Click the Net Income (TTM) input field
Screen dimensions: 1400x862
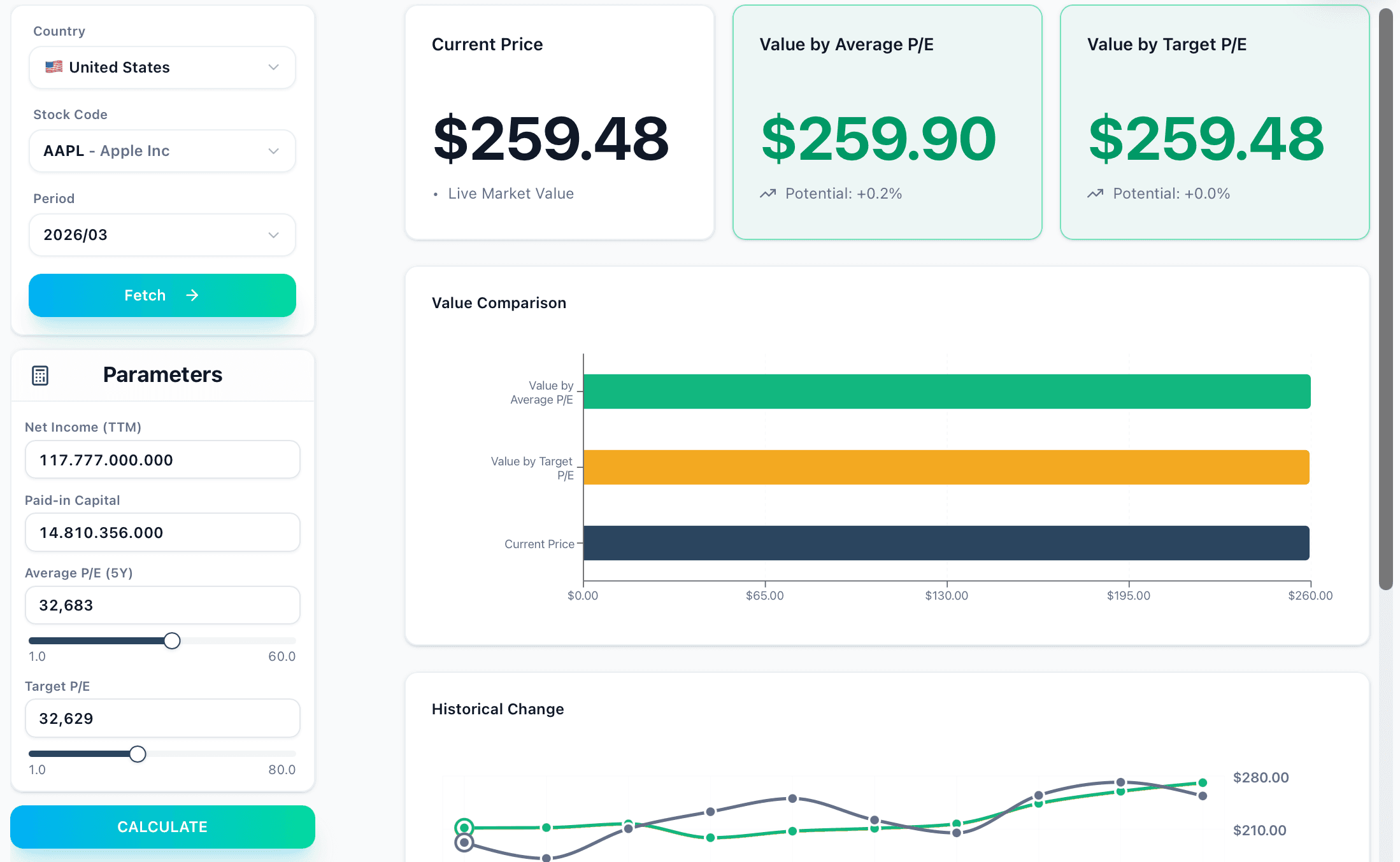162,460
